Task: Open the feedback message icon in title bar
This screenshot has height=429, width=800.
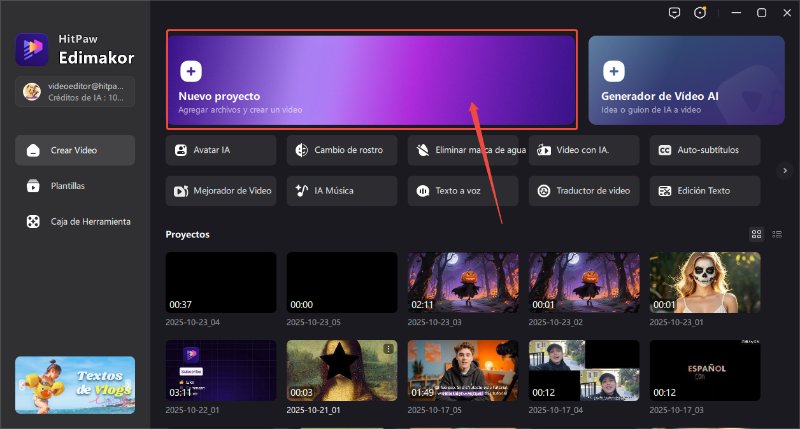Action: tap(674, 13)
